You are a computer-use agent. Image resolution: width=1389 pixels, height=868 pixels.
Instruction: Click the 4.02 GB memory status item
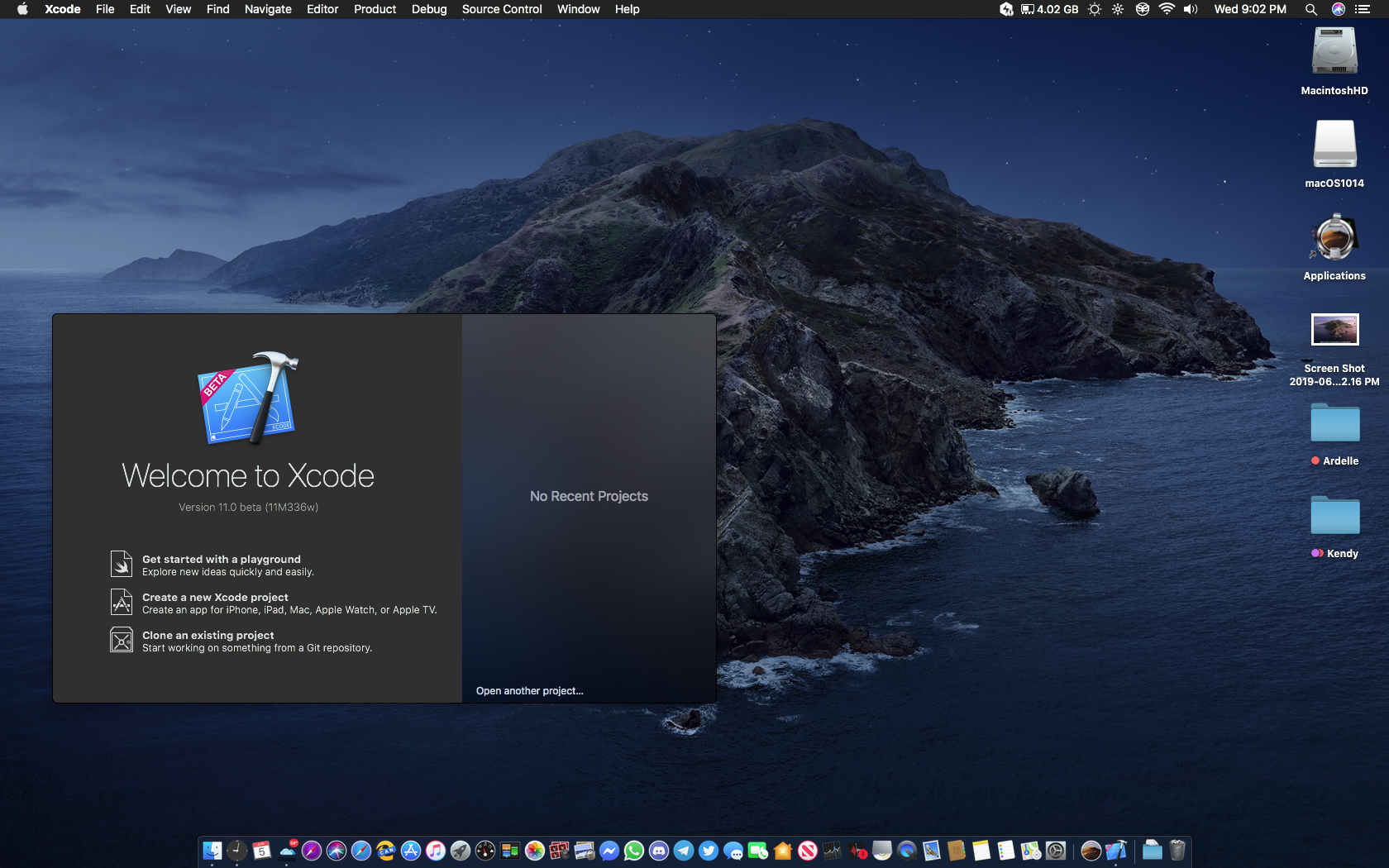(x=1050, y=9)
